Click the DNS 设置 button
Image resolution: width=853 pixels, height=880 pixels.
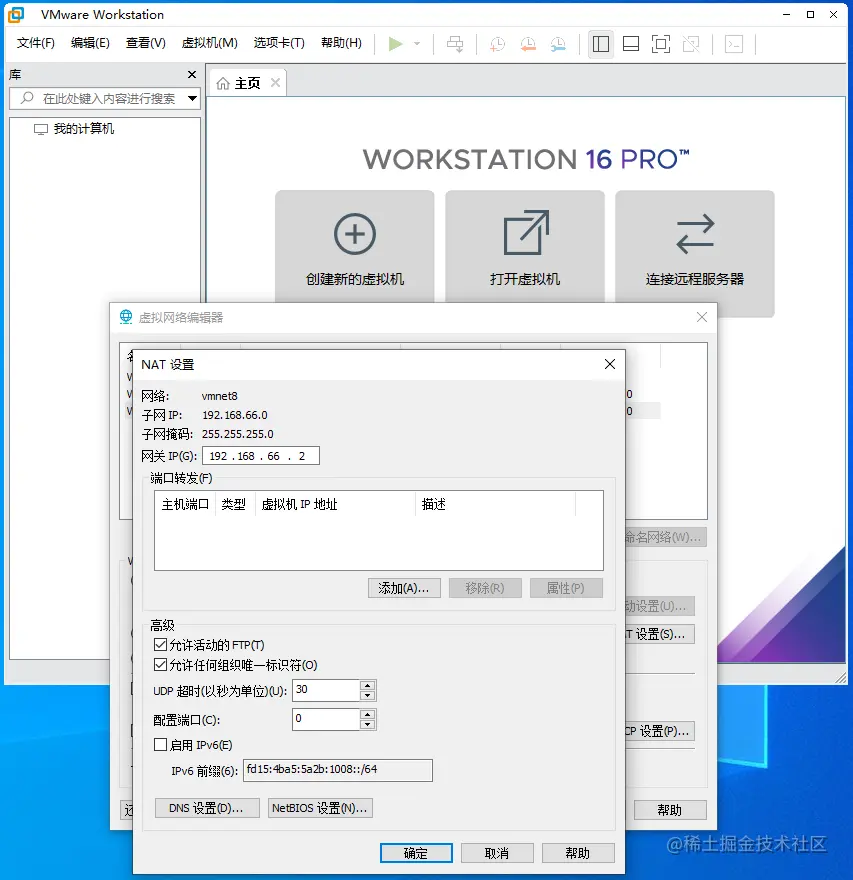point(206,809)
